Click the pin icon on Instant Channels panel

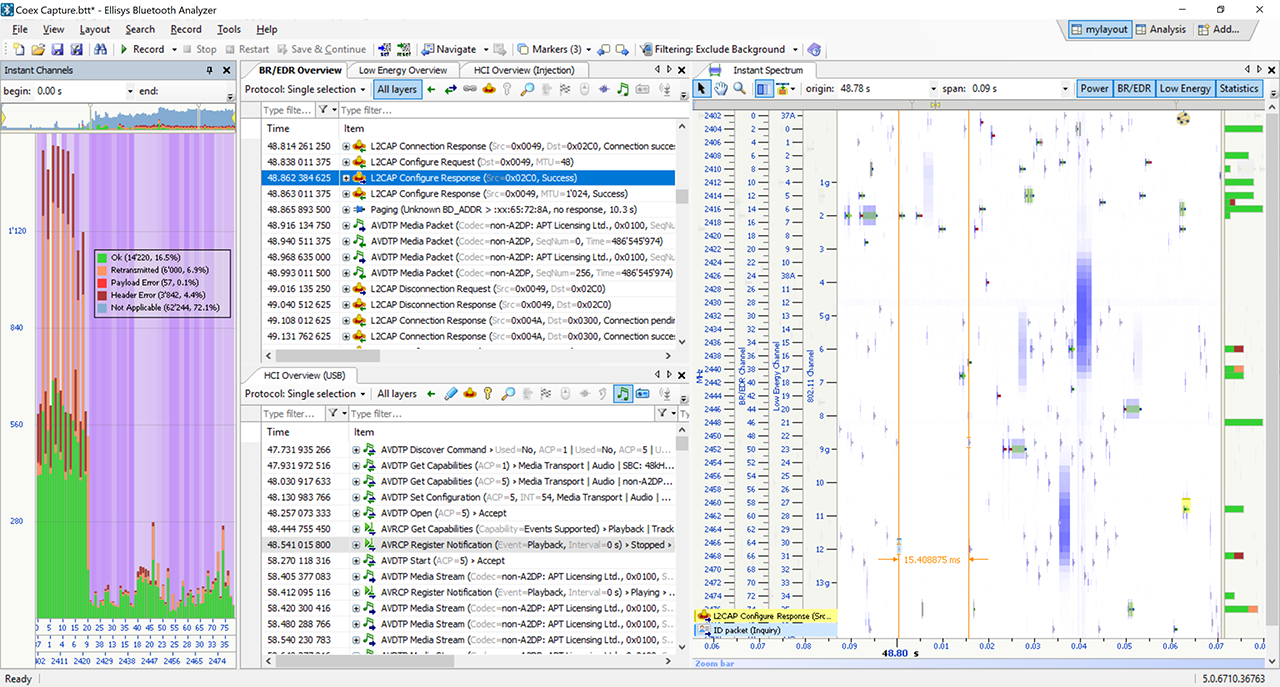point(210,70)
